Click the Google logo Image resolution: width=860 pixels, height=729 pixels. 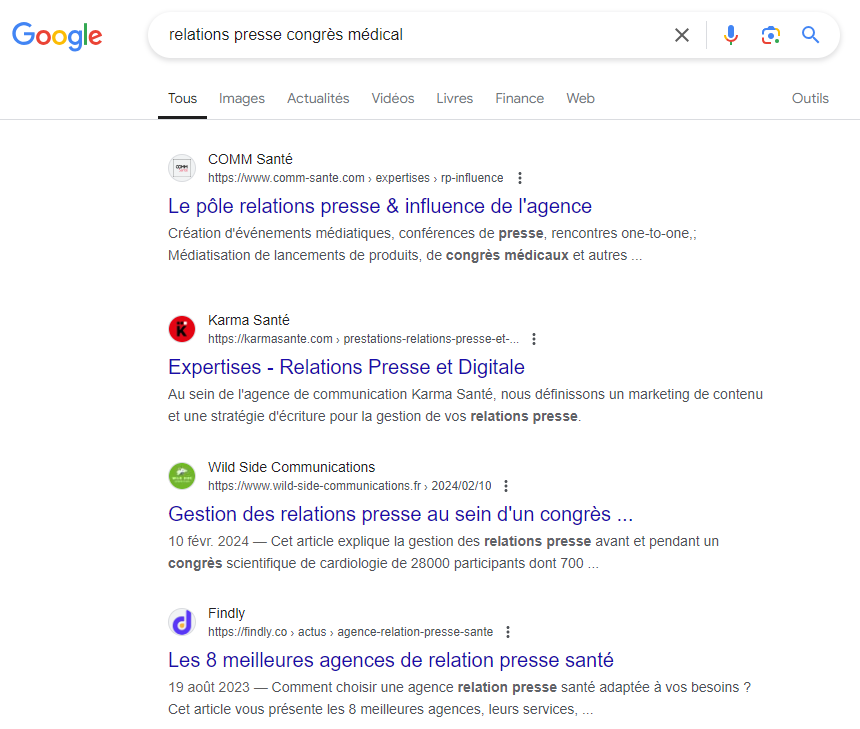[57, 36]
